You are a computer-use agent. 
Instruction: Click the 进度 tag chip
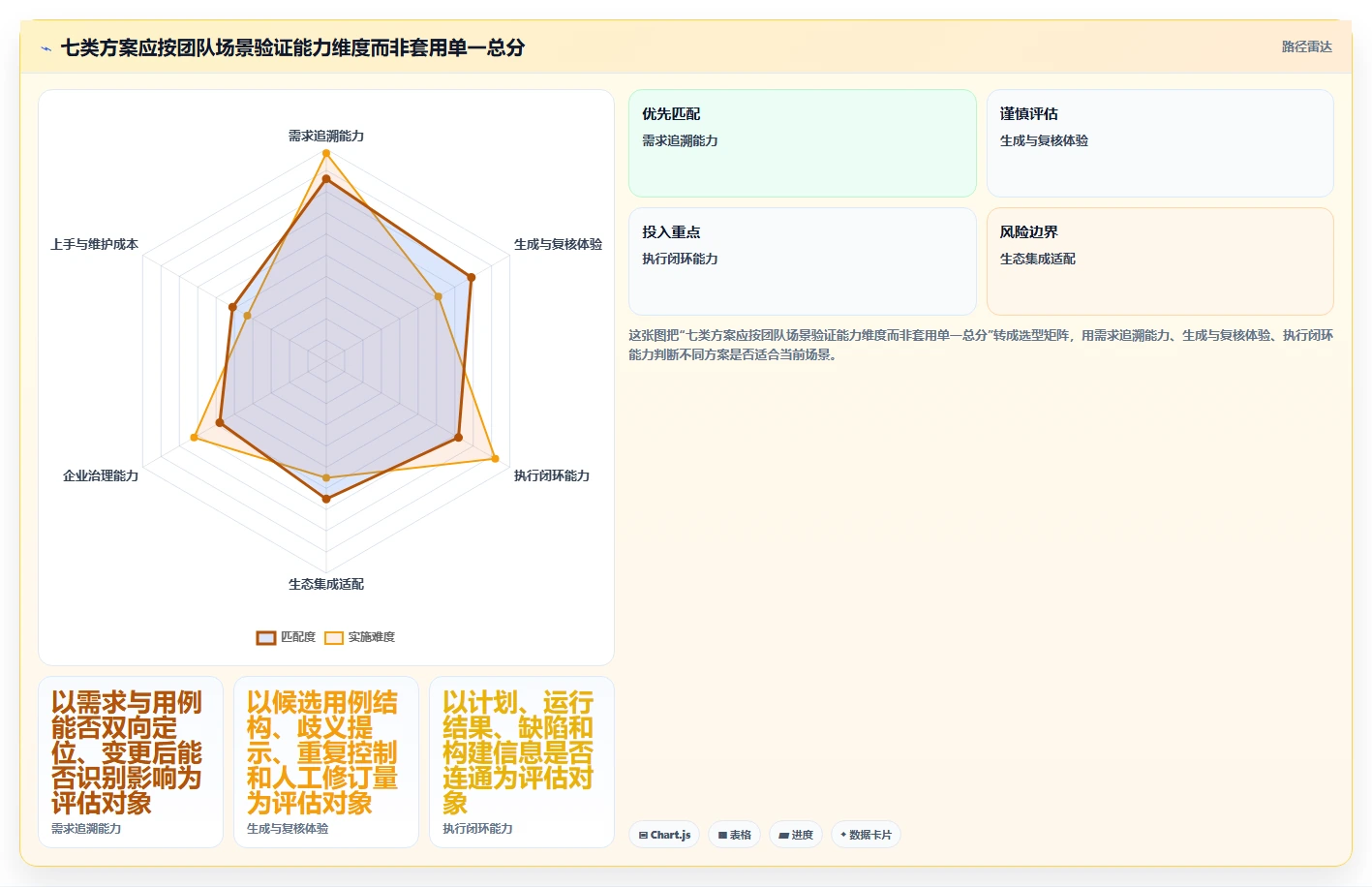796,835
